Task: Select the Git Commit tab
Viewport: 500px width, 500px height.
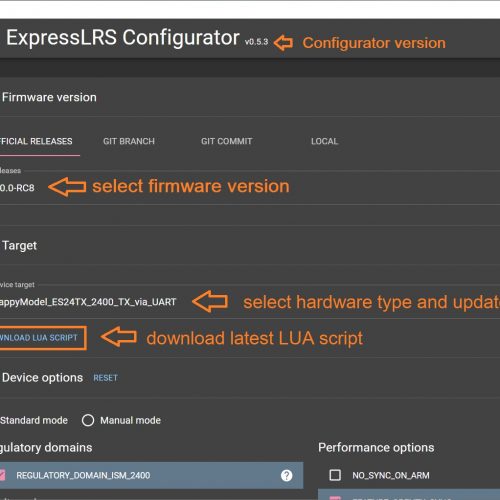Action: click(227, 141)
